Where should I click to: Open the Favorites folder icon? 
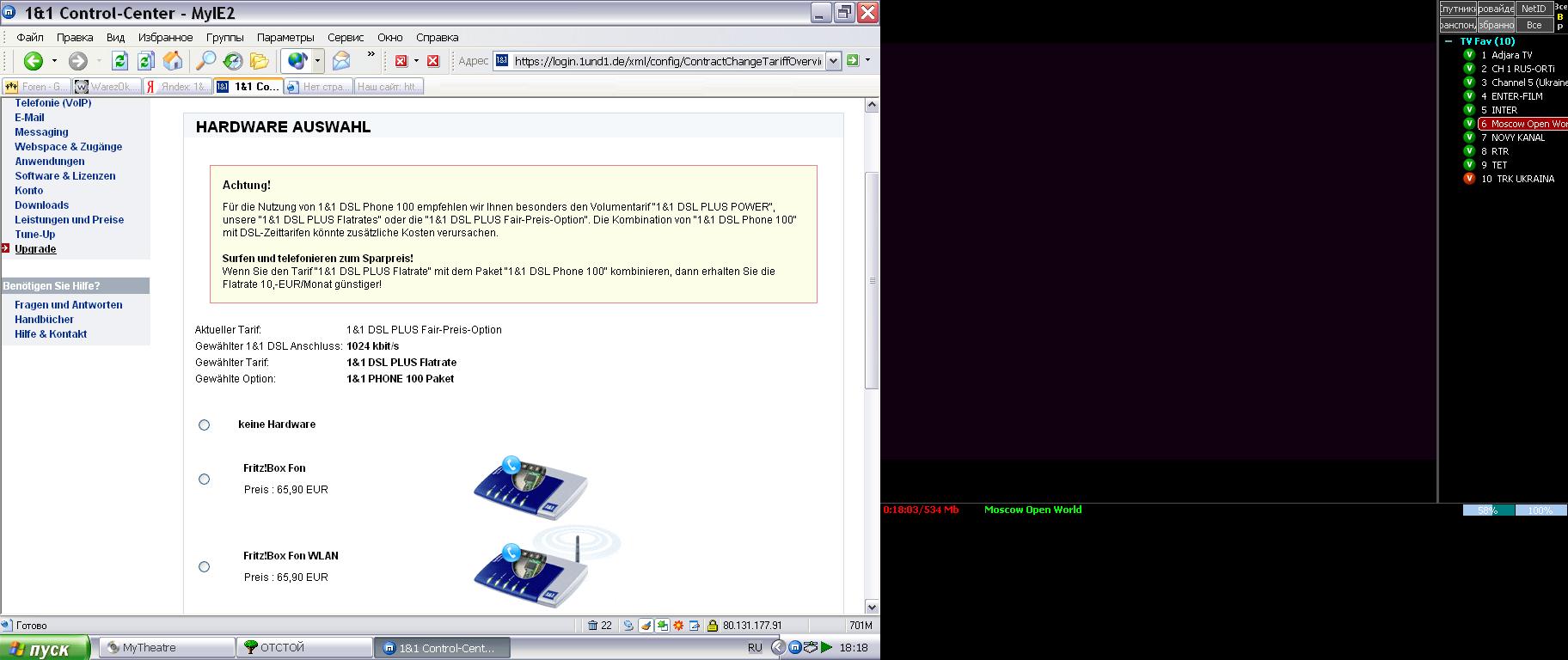(259, 60)
